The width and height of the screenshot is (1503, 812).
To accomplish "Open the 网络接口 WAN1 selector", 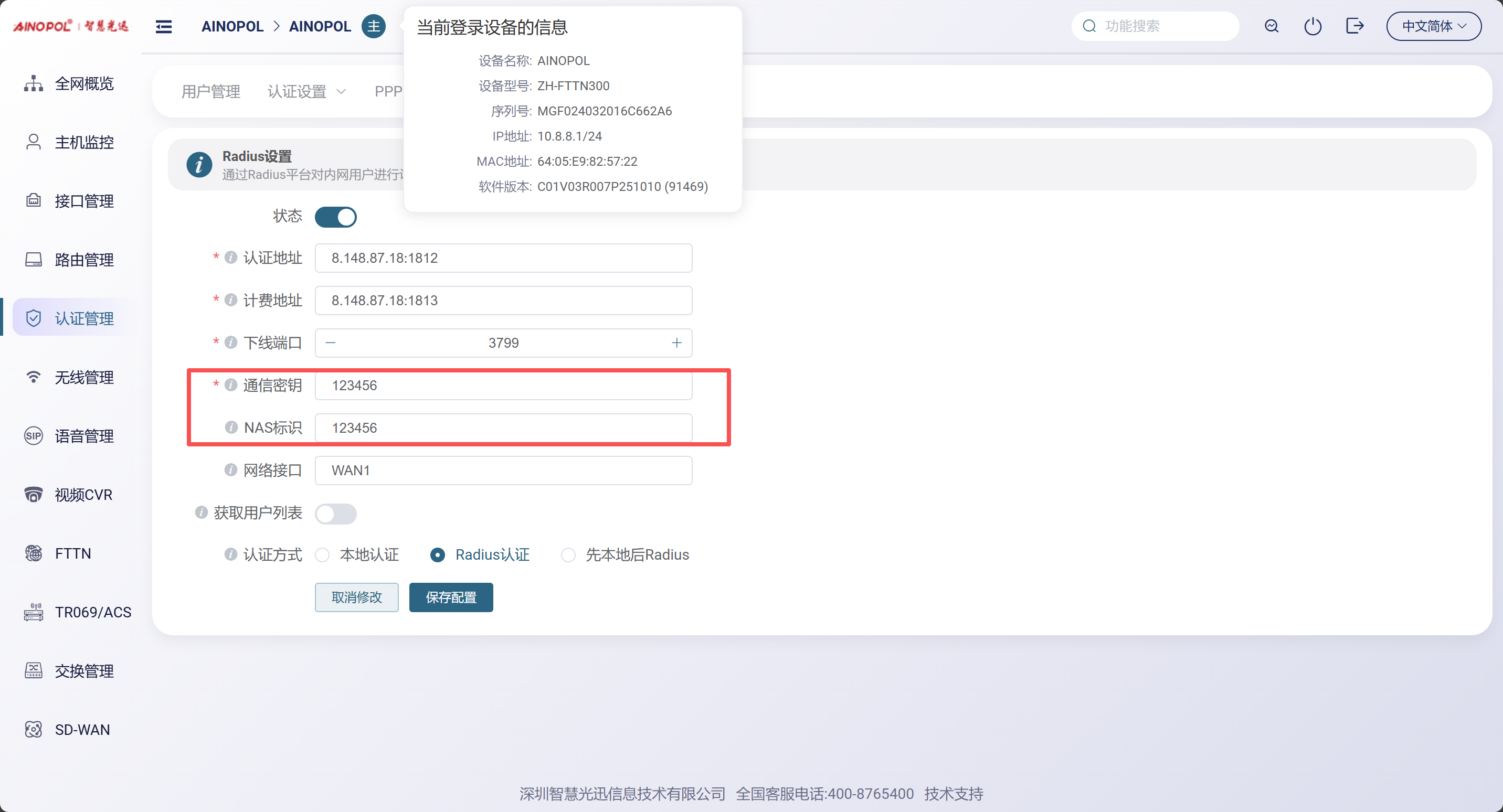I will (x=503, y=470).
